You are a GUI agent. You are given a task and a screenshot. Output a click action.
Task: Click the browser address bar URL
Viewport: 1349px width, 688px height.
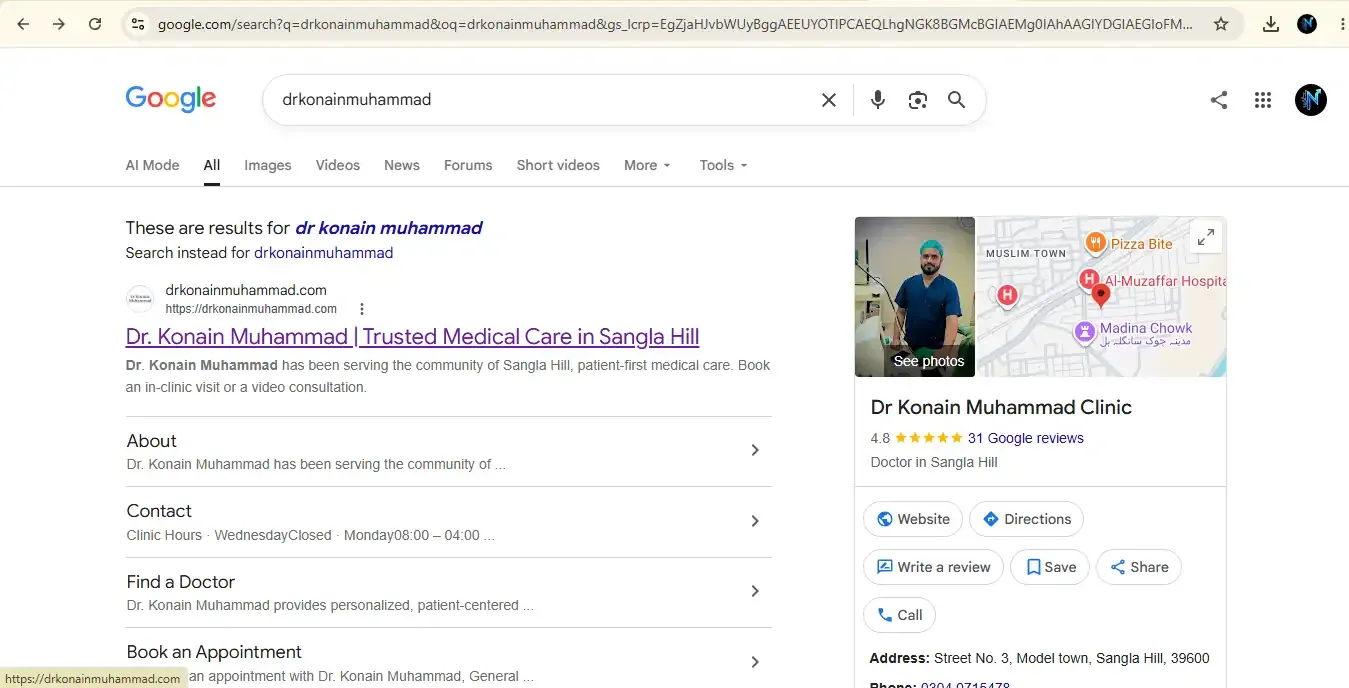click(x=675, y=24)
